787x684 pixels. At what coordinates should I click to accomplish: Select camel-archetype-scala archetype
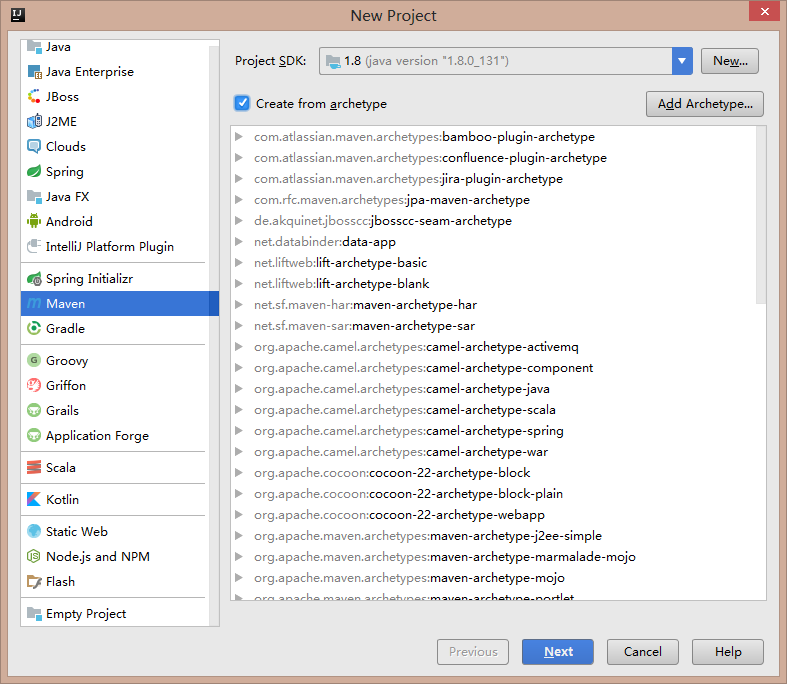click(x=405, y=410)
